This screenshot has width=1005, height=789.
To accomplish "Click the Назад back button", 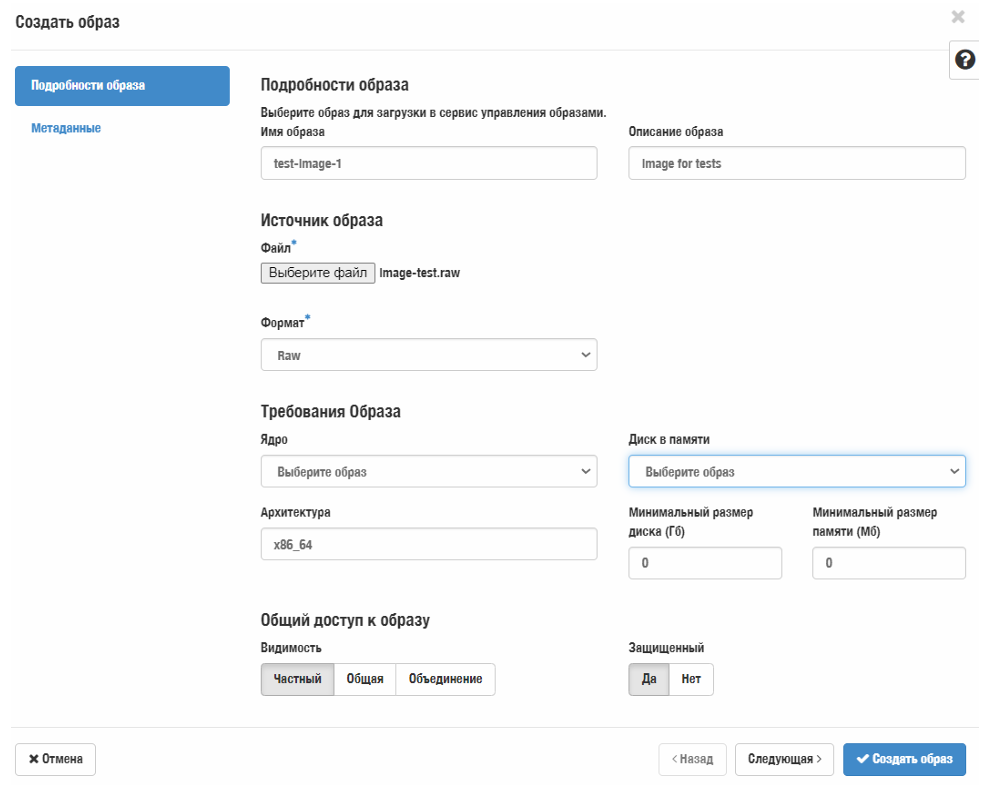I will [692, 759].
